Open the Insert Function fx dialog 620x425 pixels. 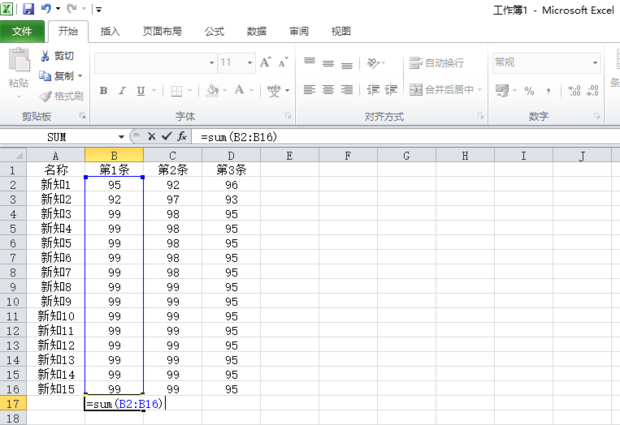[182, 136]
